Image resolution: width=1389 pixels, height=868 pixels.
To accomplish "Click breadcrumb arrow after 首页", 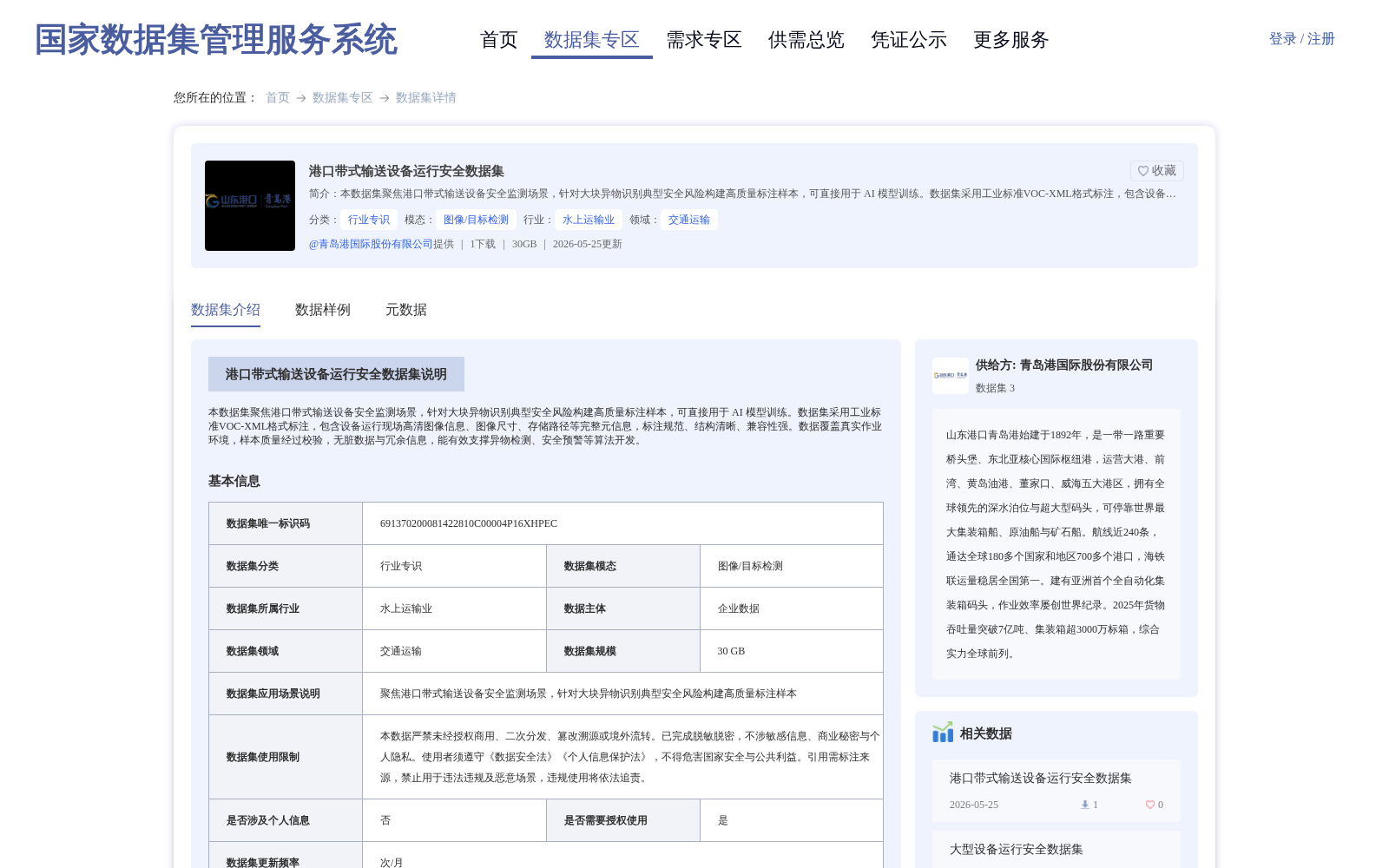I will pos(301,98).
